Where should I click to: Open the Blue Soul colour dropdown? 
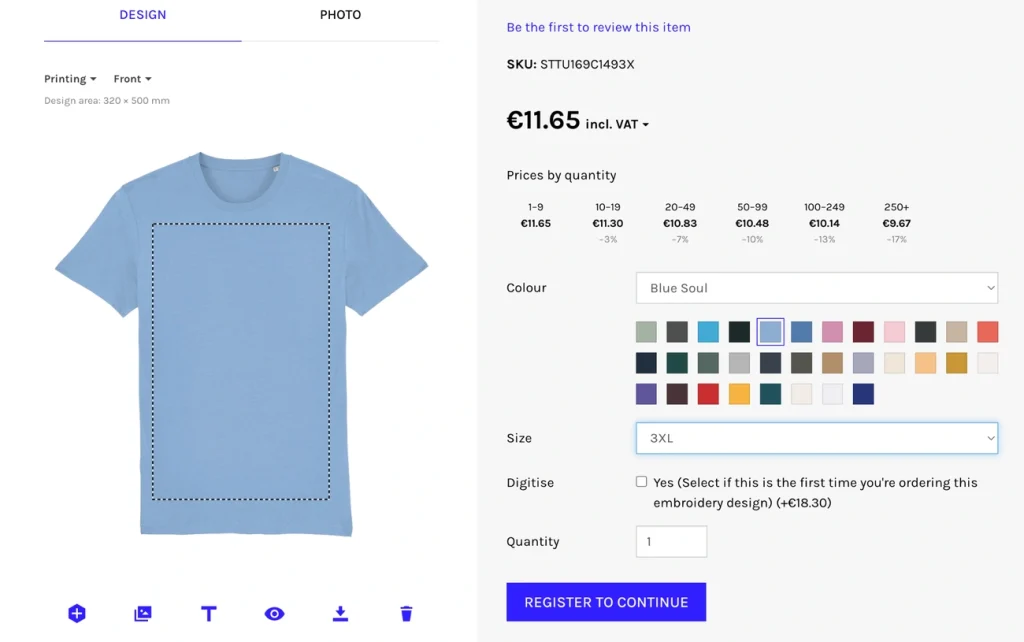pos(816,288)
